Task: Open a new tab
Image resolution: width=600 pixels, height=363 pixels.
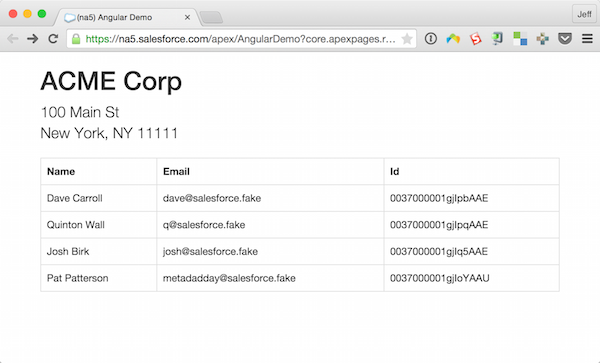Action: pos(212,17)
